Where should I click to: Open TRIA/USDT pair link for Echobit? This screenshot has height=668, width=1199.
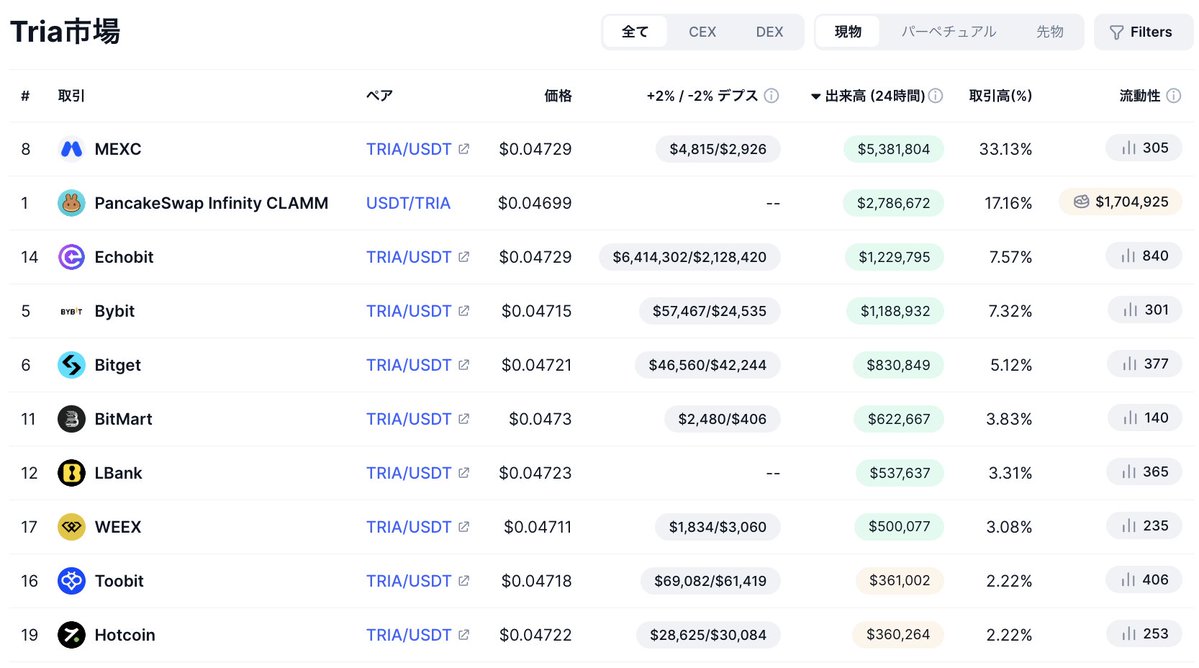pyautogui.click(x=408, y=257)
